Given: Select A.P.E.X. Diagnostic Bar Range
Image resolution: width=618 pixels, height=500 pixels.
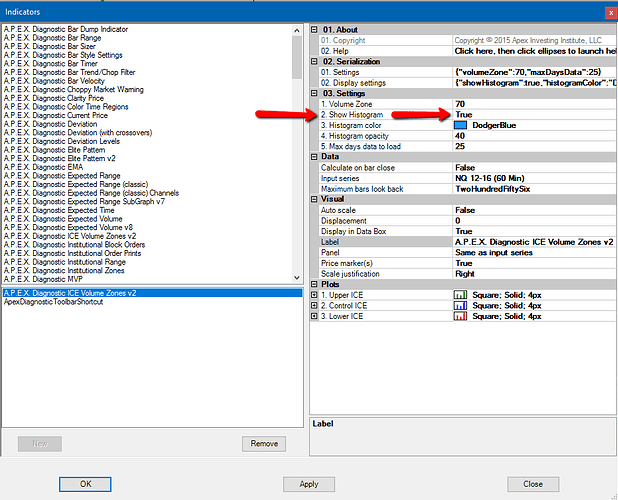Looking at the screenshot, I should 52,38.
